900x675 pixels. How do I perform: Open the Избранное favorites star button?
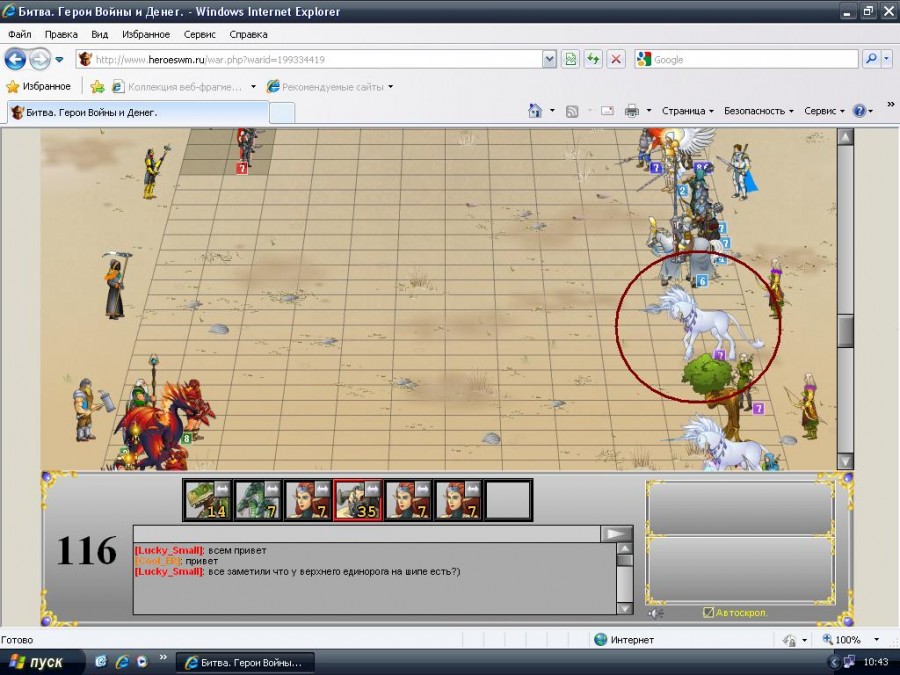pos(38,87)
